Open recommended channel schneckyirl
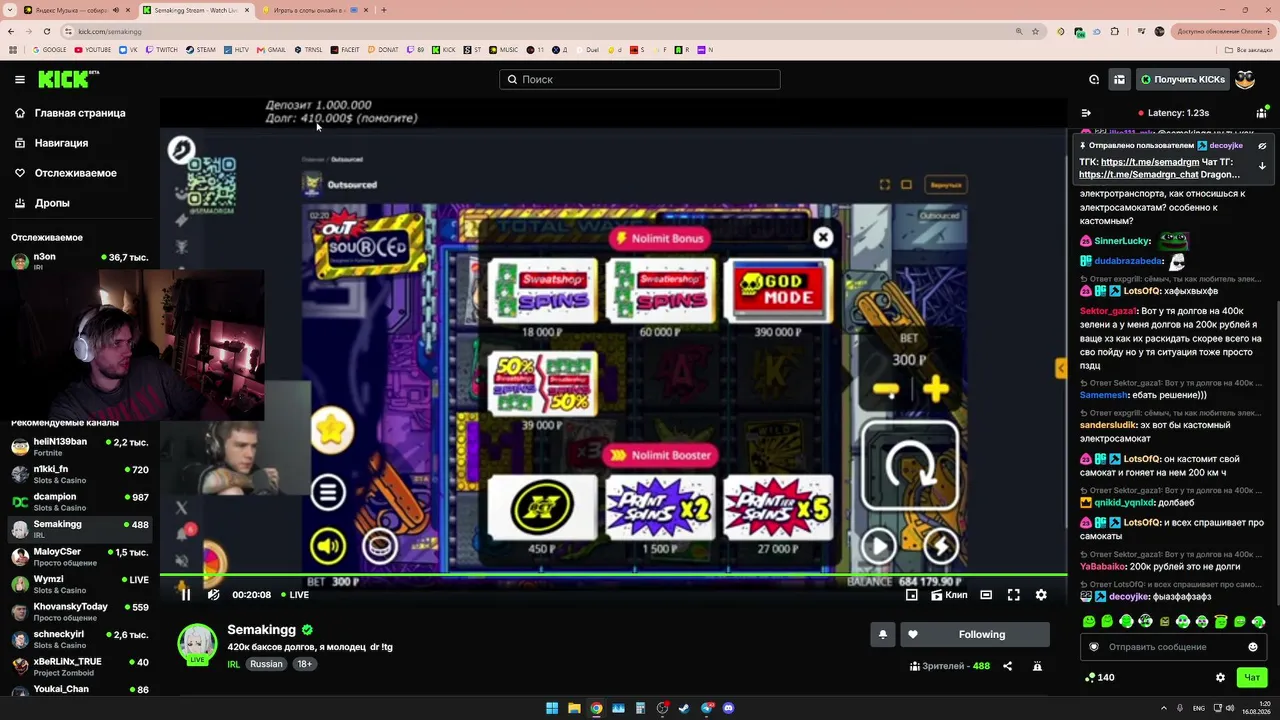Image resolution: width=1280 pixels, height=720 pixels. [80, 639]
